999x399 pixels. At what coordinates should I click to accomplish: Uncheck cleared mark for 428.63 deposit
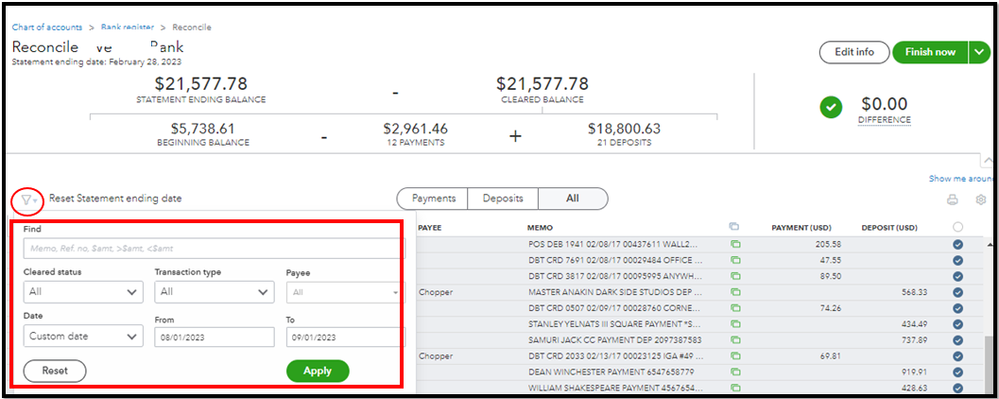click(958, 388)
